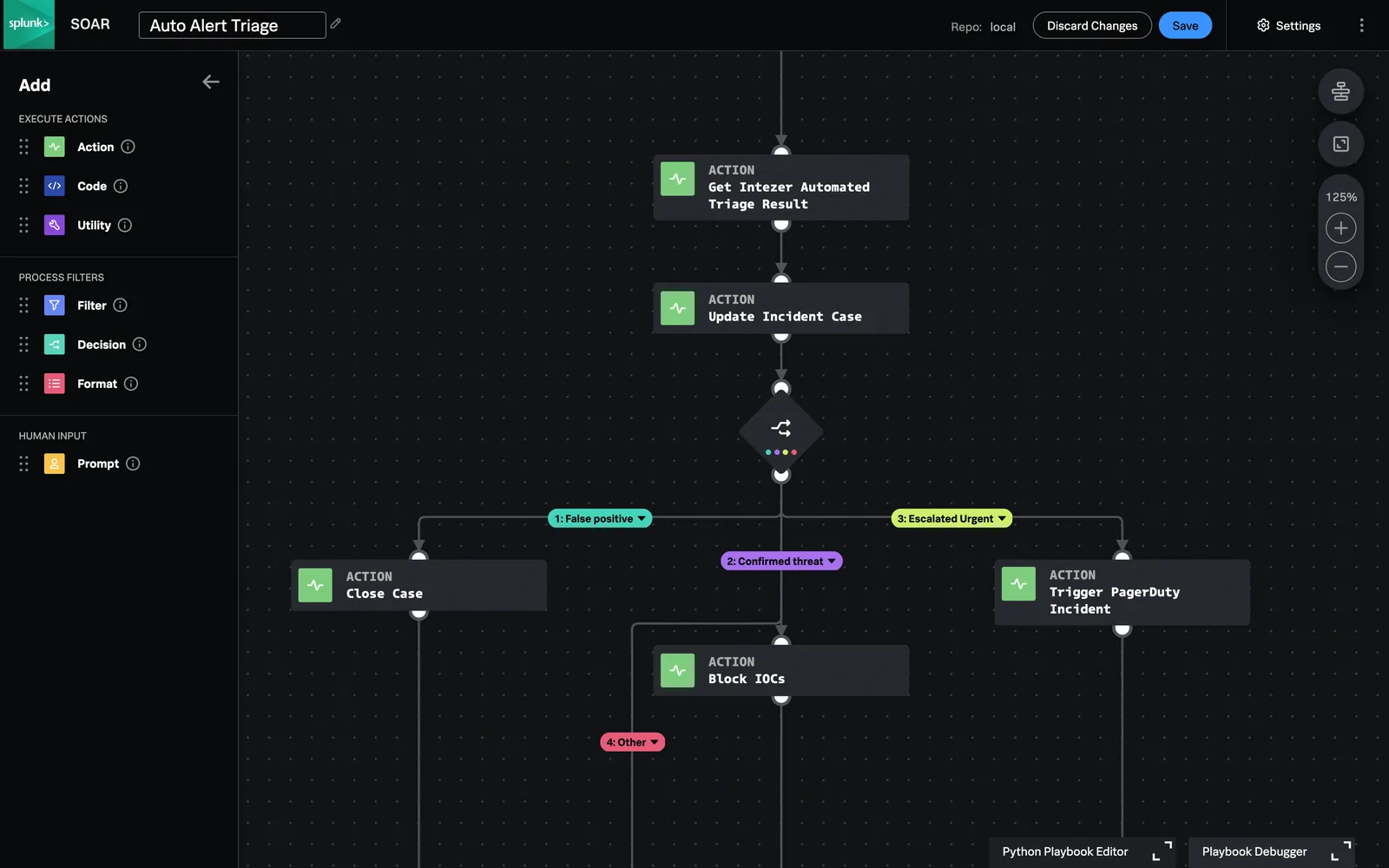Select the Update Incident Case block

coord(780,308)
